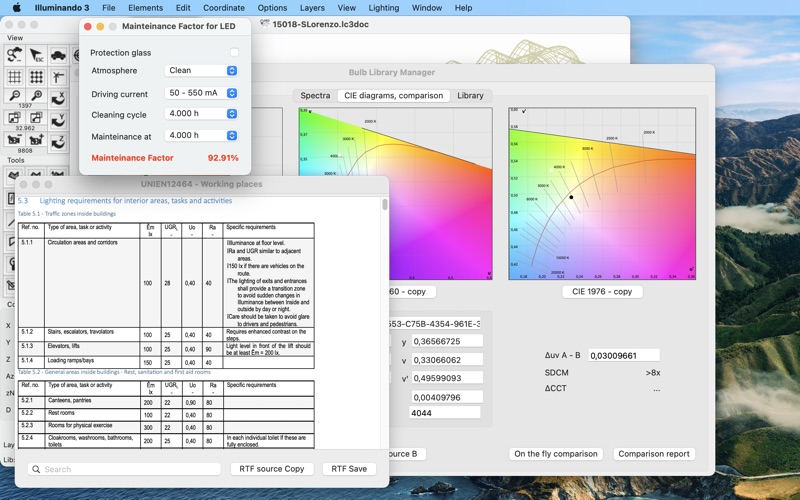Viewport: 800px width, 500px height.
Task: Enable the Protection glass checkbox
Action: 234,53
